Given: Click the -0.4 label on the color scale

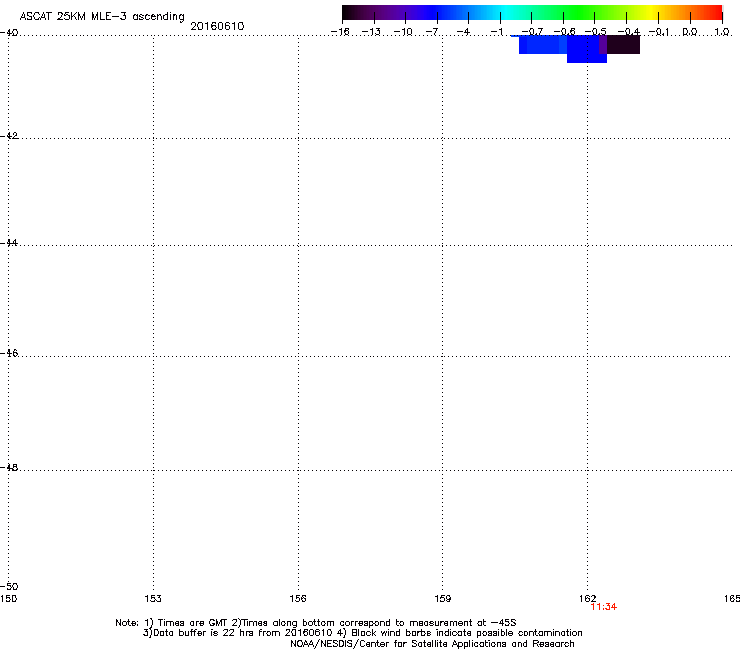Looking at the screenshot, I should (629, 32).
